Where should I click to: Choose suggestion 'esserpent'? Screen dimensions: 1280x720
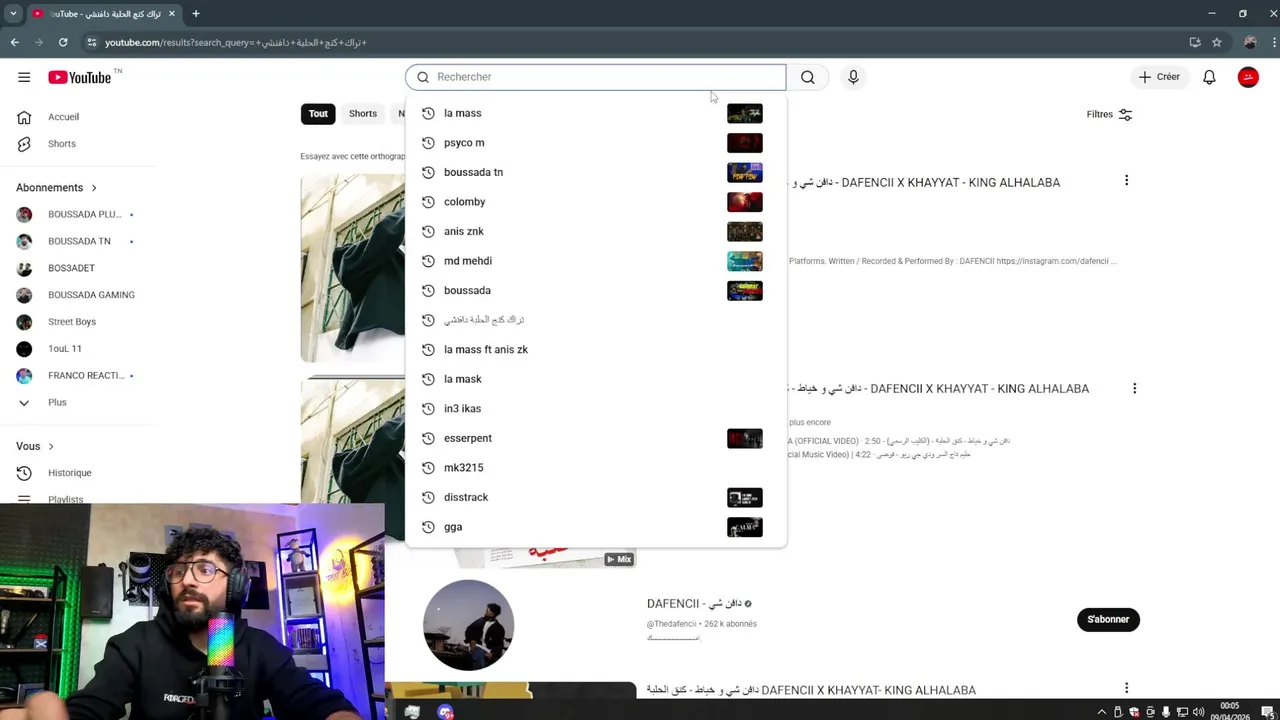596,438
